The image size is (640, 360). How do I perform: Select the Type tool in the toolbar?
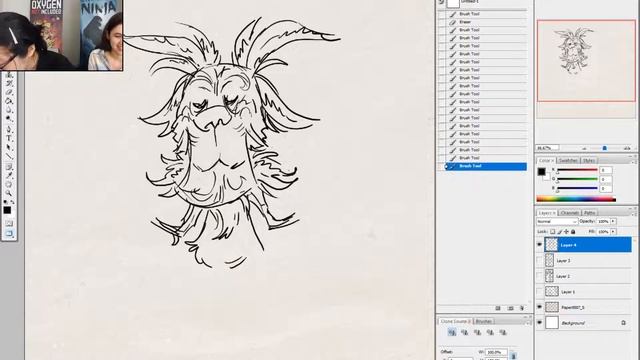tap(9, 138)
